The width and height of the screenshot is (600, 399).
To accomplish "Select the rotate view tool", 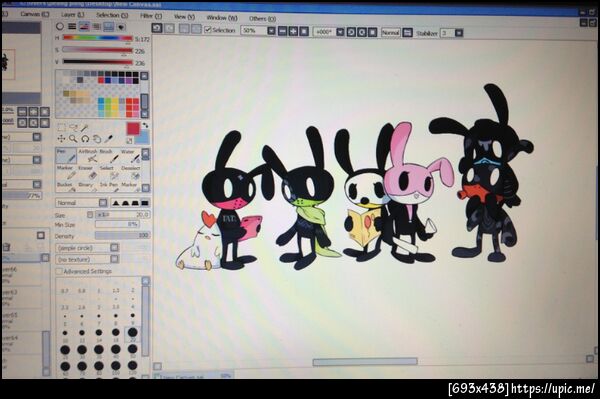I will pos(85,138).
